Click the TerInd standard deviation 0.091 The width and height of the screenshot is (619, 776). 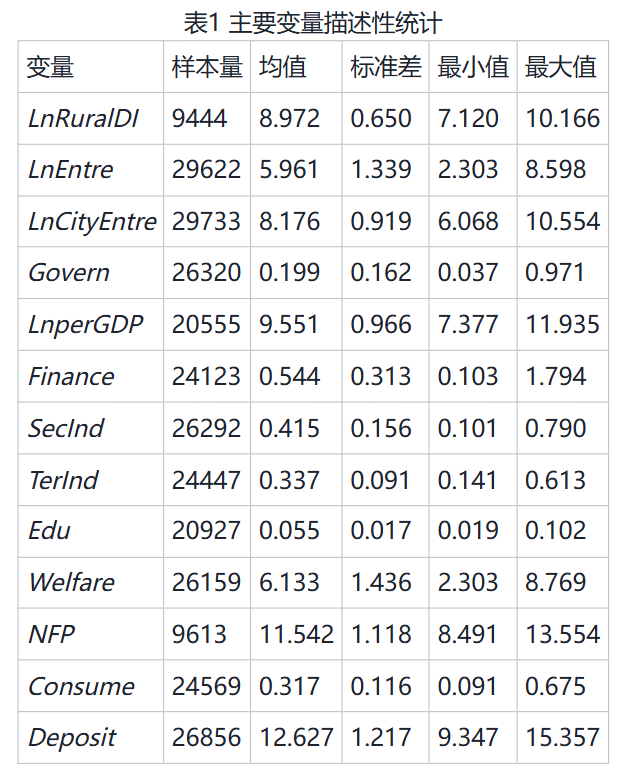[x=380, y=480]
